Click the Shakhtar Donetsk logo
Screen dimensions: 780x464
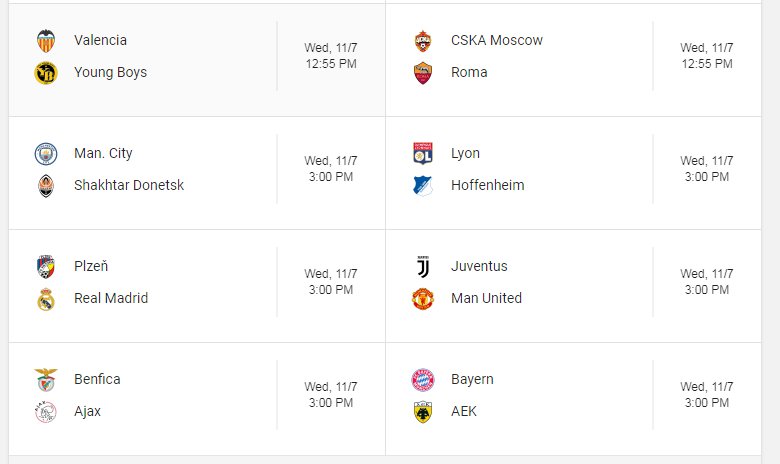tap(46, 186)
